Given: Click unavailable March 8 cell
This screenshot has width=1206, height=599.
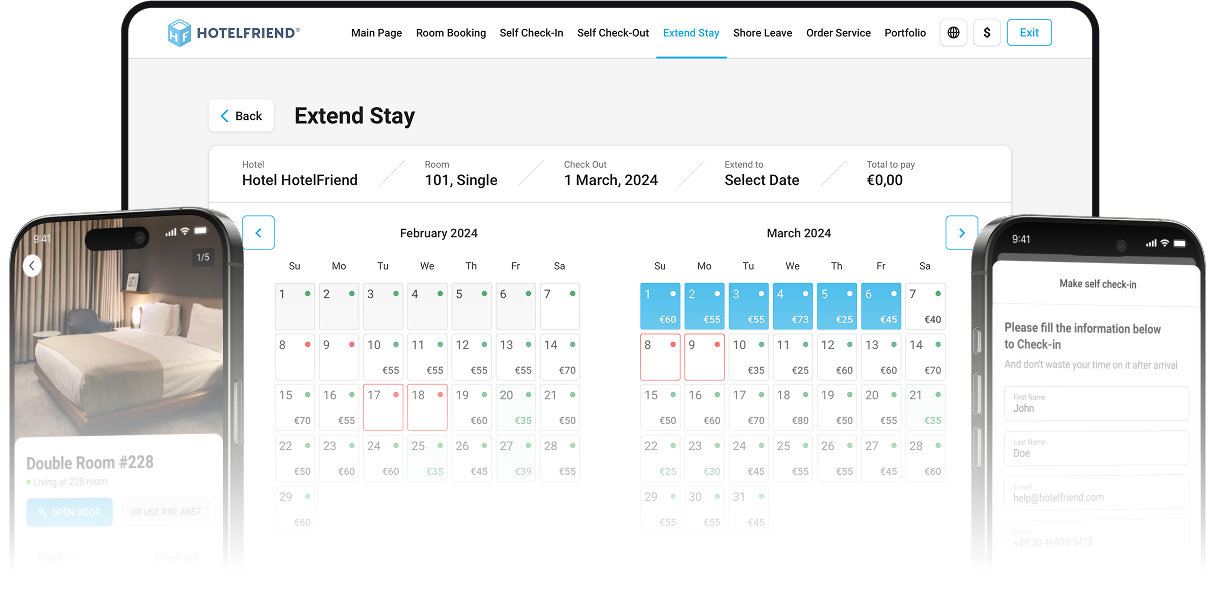Looking at the screenshot, I should coord(660,357).
